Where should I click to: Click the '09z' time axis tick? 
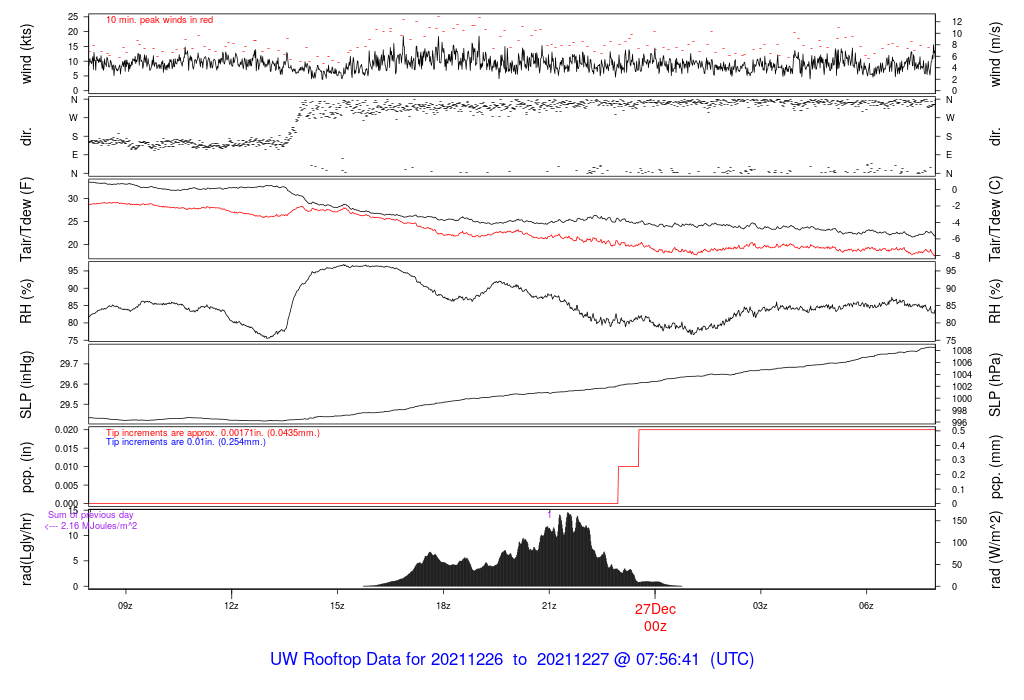click(x=125, y=605)
